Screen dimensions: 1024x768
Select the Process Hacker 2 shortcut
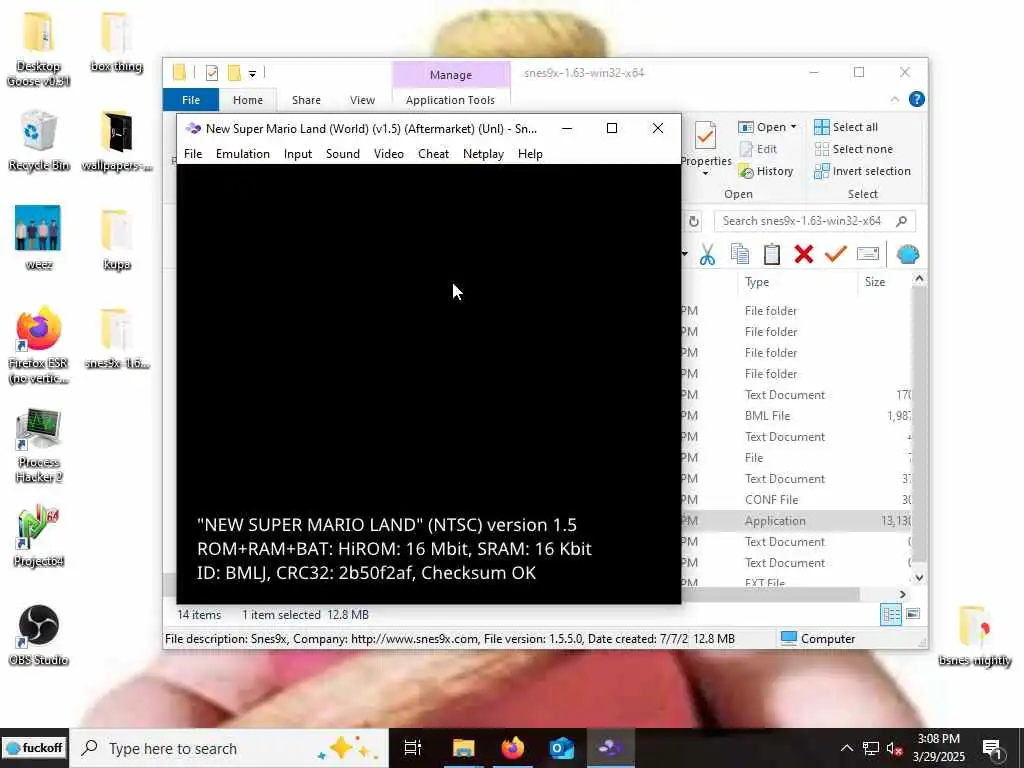(x=38, y=446)
